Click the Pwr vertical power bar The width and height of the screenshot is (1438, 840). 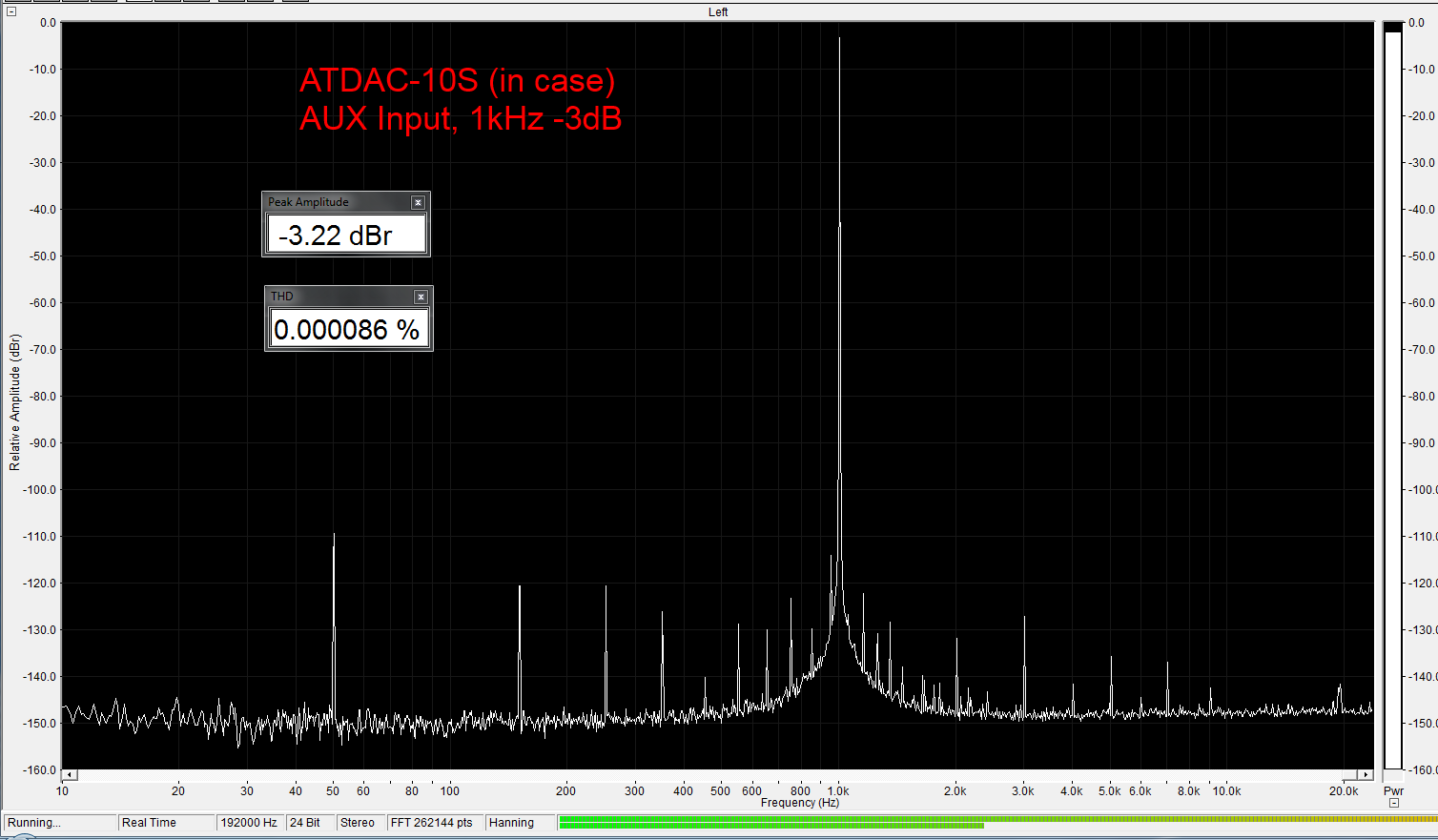tap(1393, 396)
